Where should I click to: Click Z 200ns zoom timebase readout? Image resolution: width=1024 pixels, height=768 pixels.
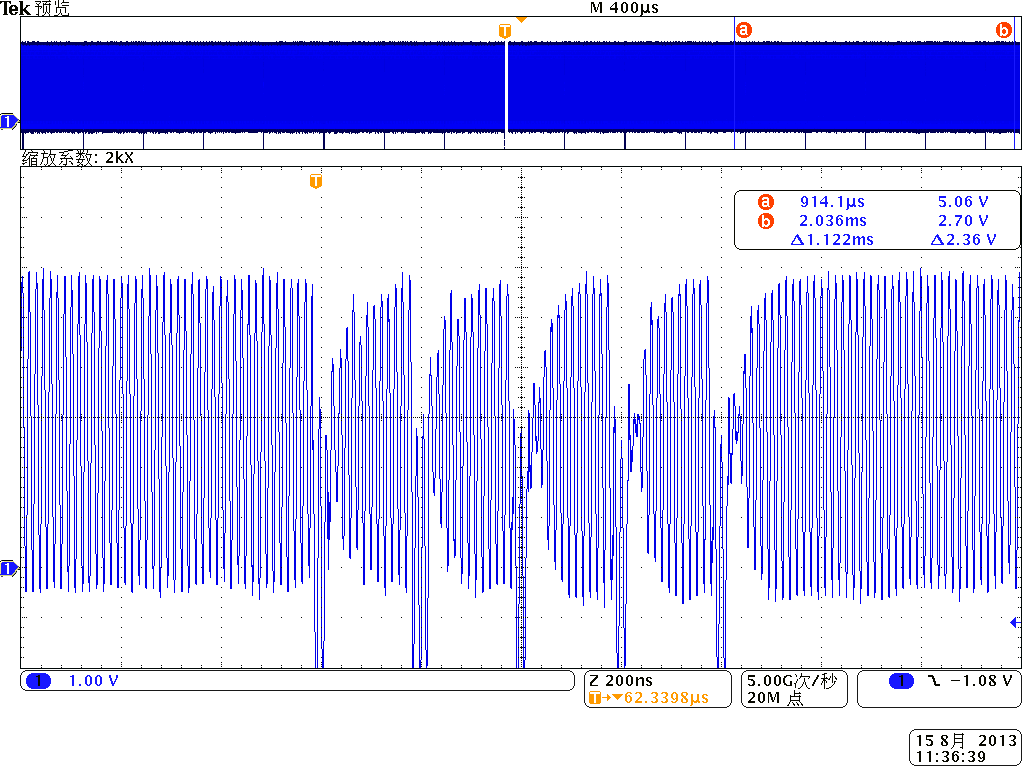(620, 680)
